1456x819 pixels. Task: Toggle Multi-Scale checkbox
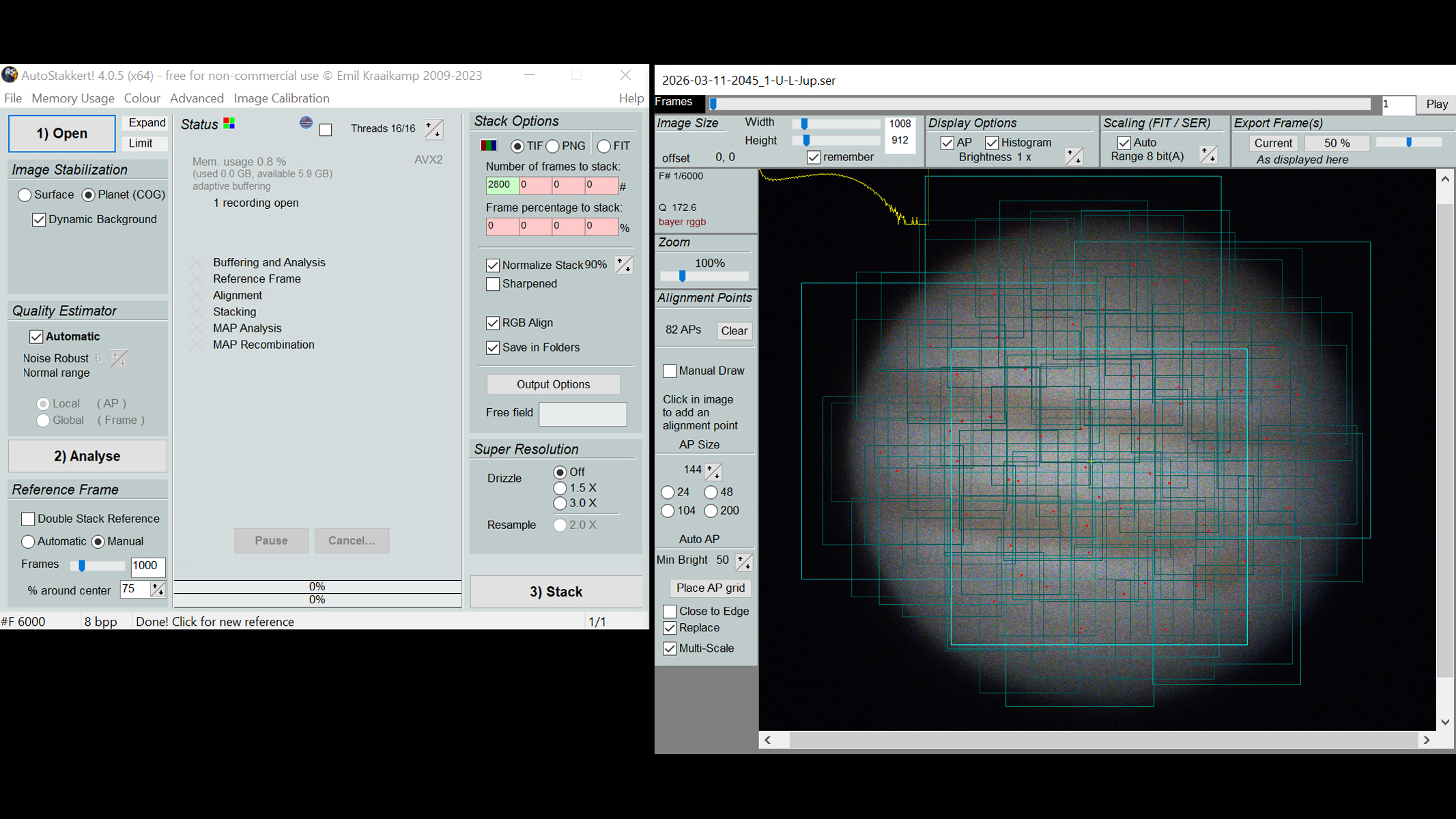tap(670, 648)
